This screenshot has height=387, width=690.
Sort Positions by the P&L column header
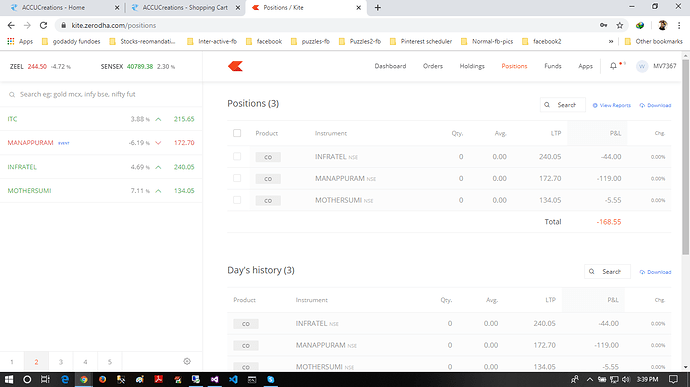coord(615,133)
